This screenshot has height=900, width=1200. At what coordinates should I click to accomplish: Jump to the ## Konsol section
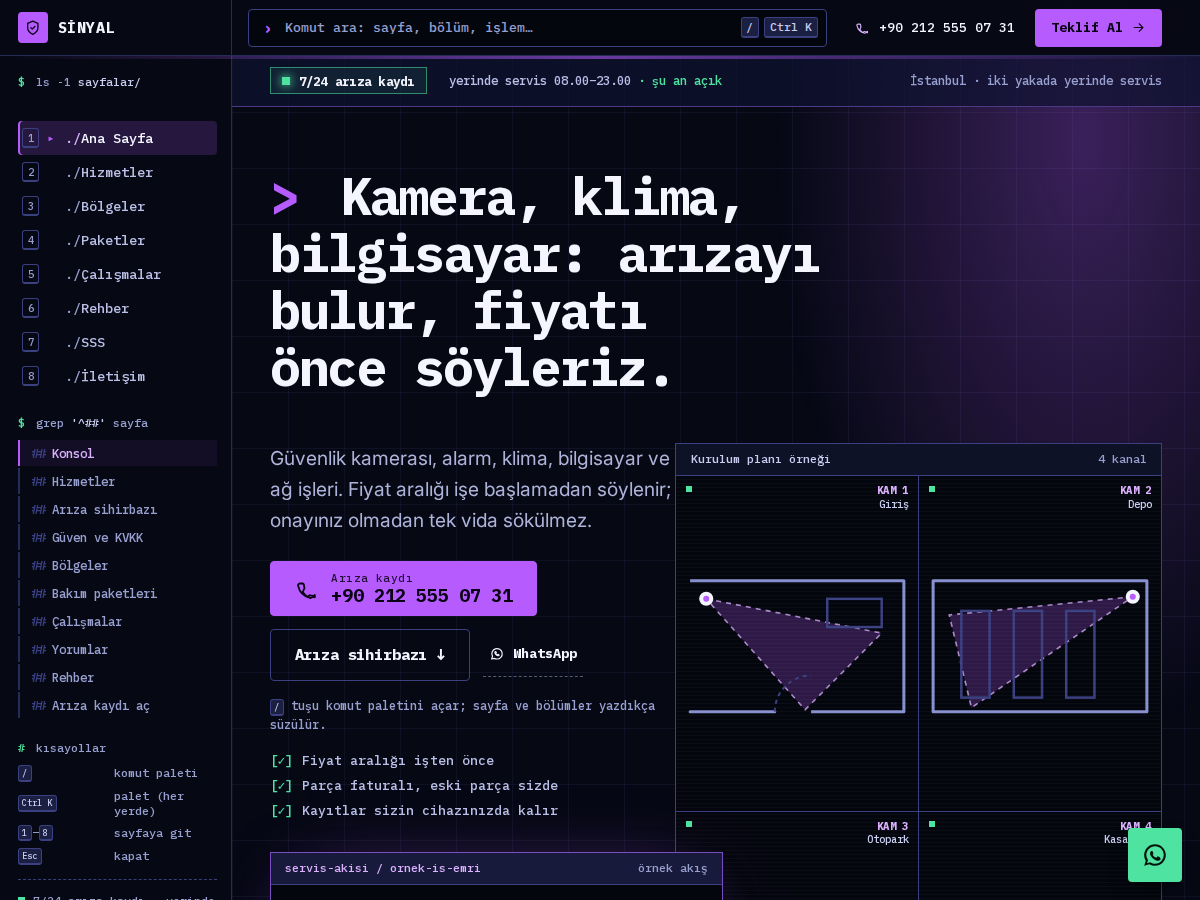tap(117, 453)
